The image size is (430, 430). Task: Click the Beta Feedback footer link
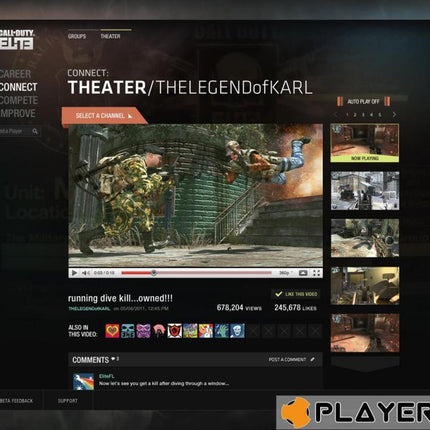click(x=17, y=401)
